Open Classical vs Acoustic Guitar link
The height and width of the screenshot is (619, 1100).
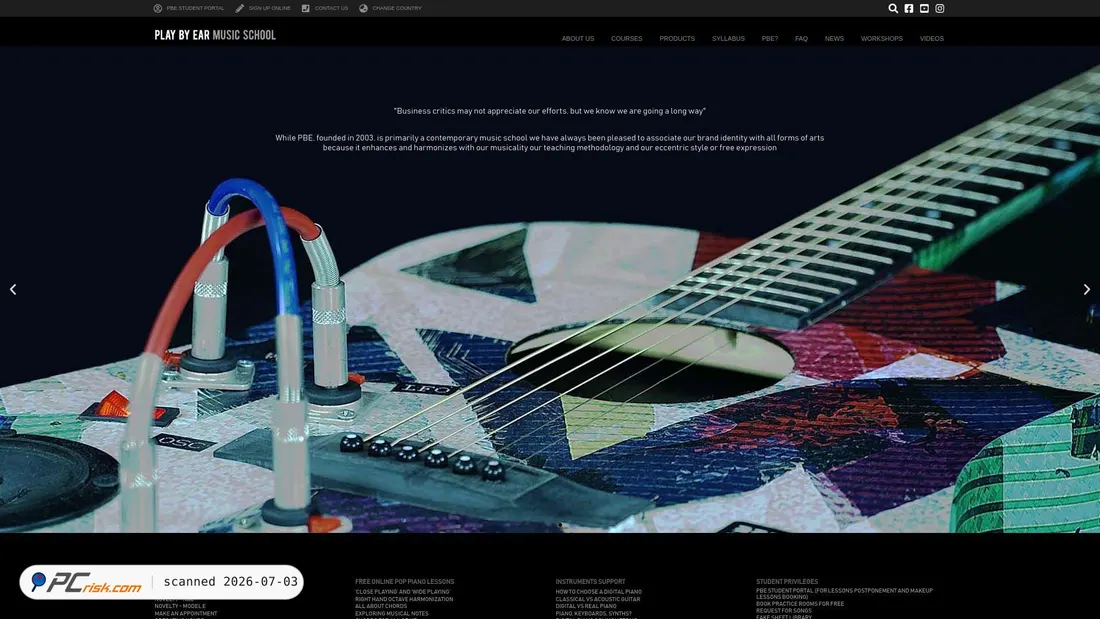[x=598, y=599]
